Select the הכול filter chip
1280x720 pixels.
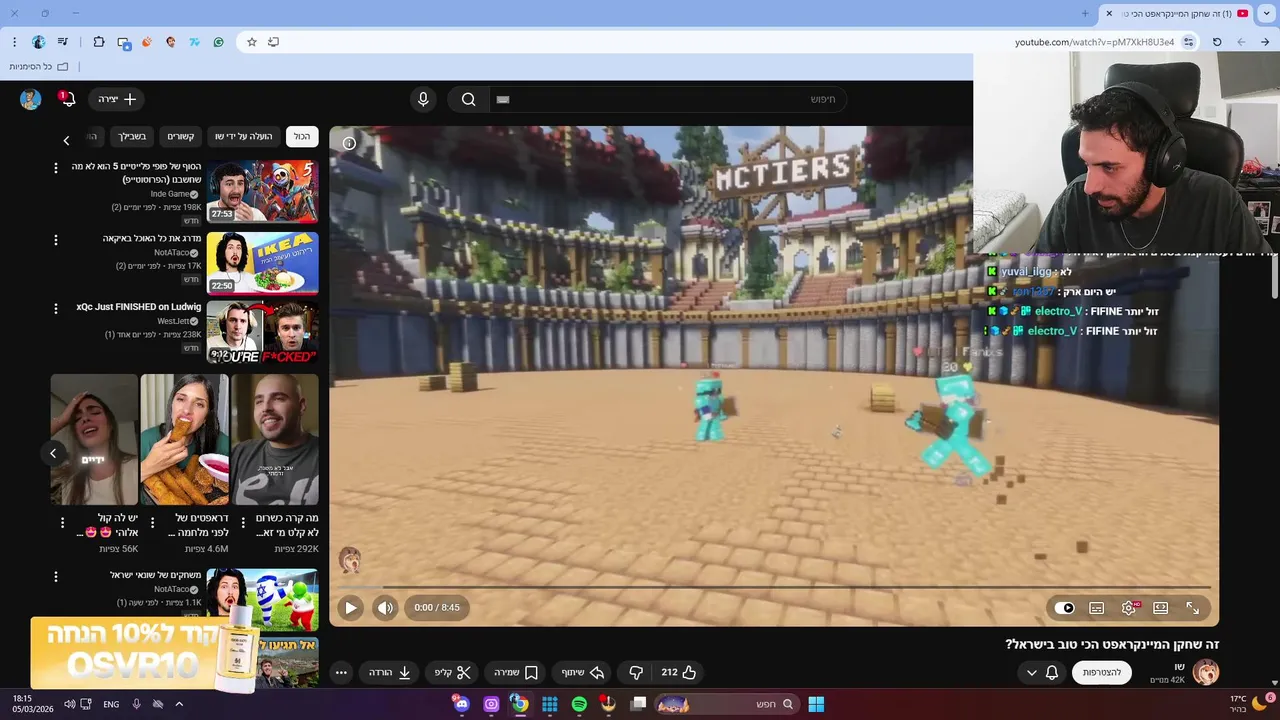click(x=302, y=136)
